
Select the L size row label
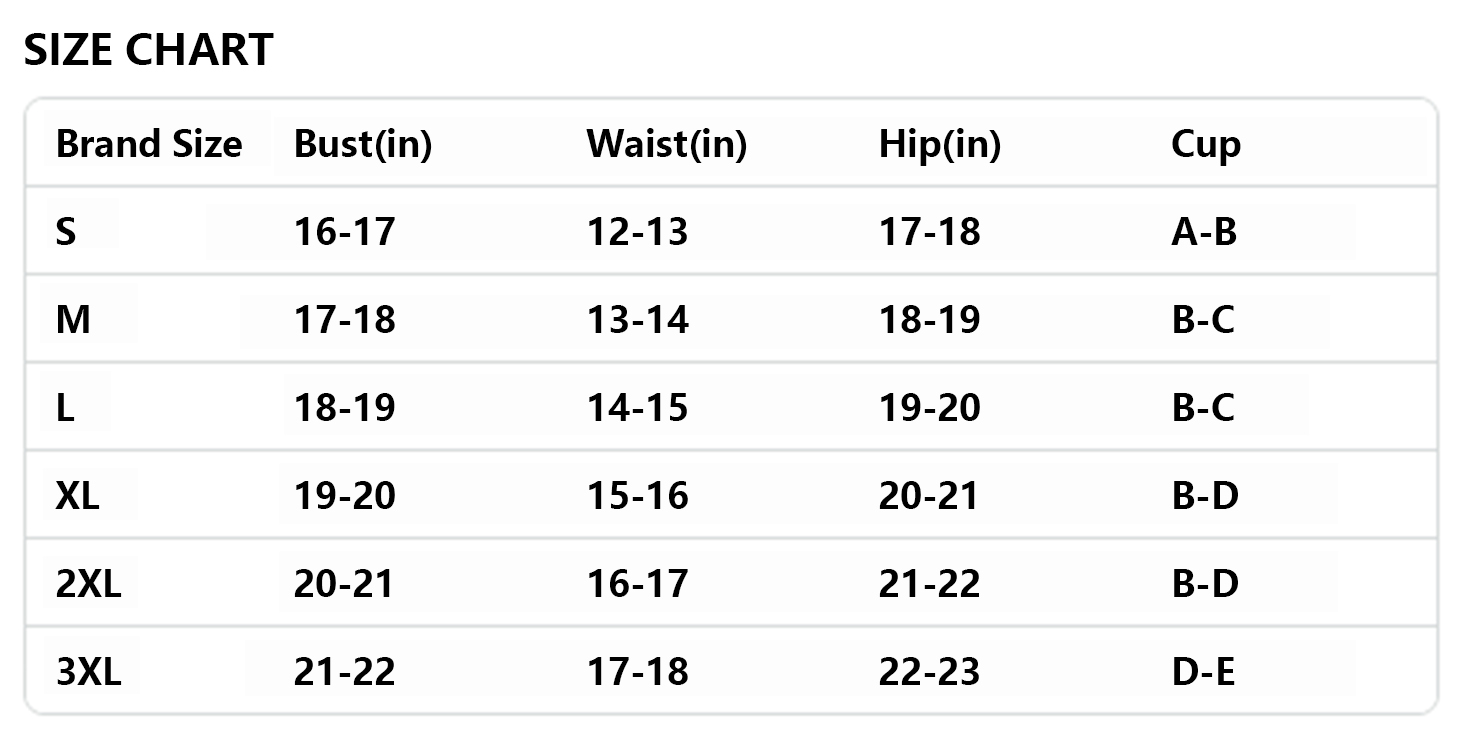point(65,408)
